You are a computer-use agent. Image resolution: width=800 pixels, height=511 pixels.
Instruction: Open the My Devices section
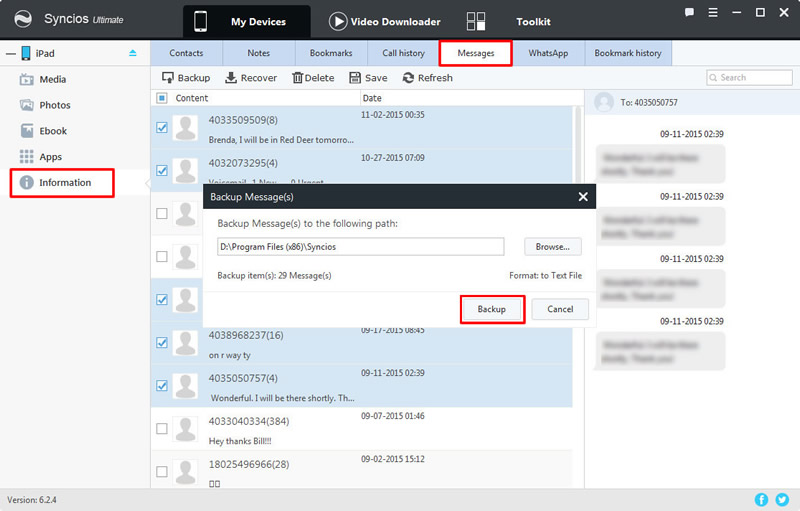[x=247, y=21]
